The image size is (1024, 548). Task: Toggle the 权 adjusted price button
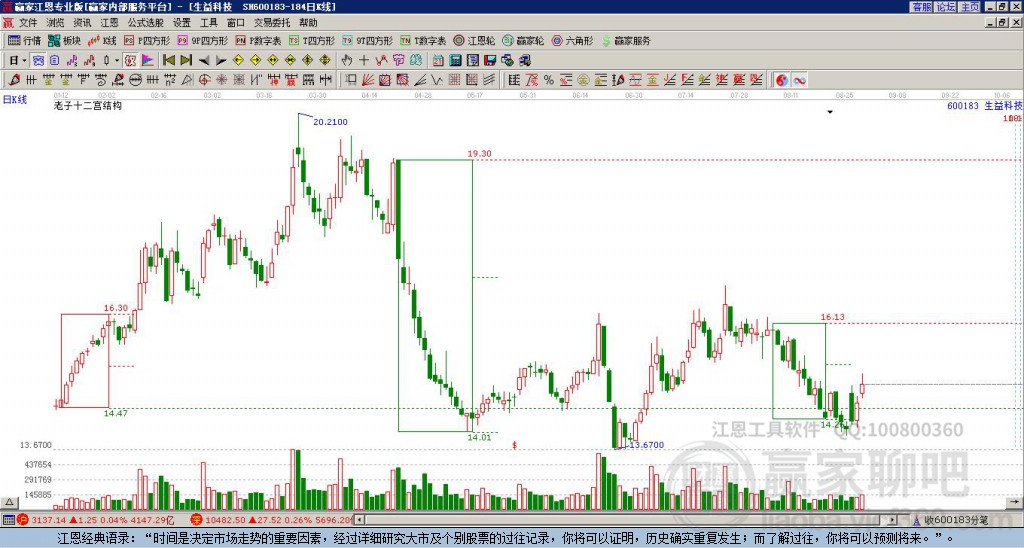pos(130,61)
